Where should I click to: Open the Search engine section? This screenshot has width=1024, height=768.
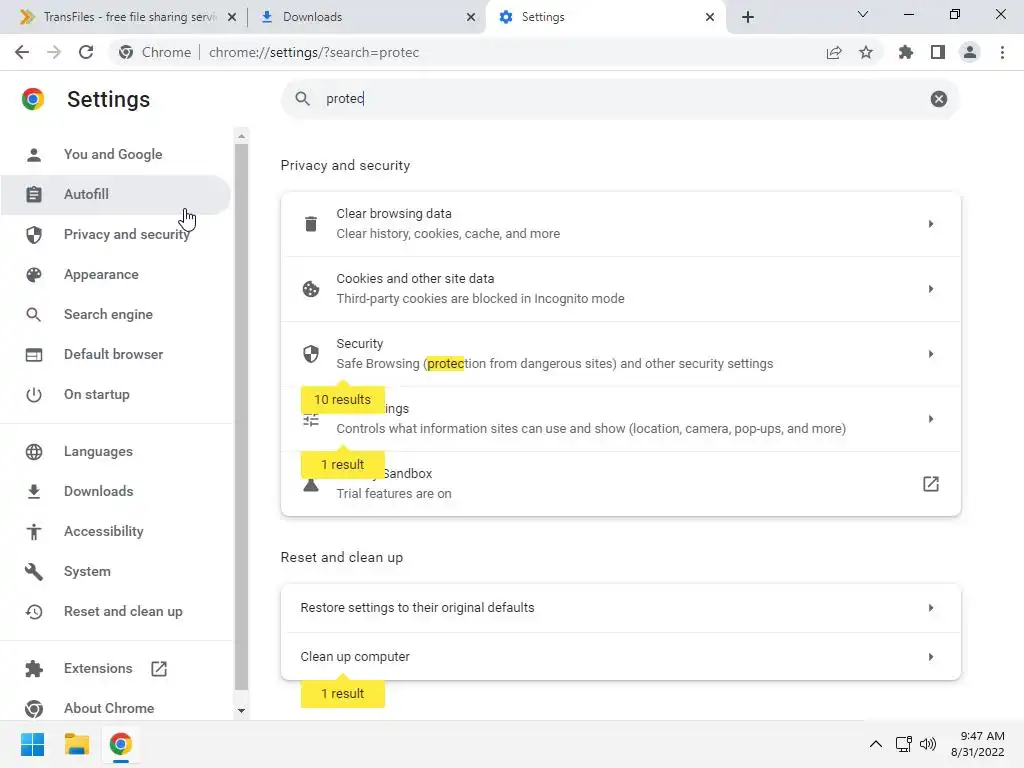pyautogui.click(x=115, y=314)
